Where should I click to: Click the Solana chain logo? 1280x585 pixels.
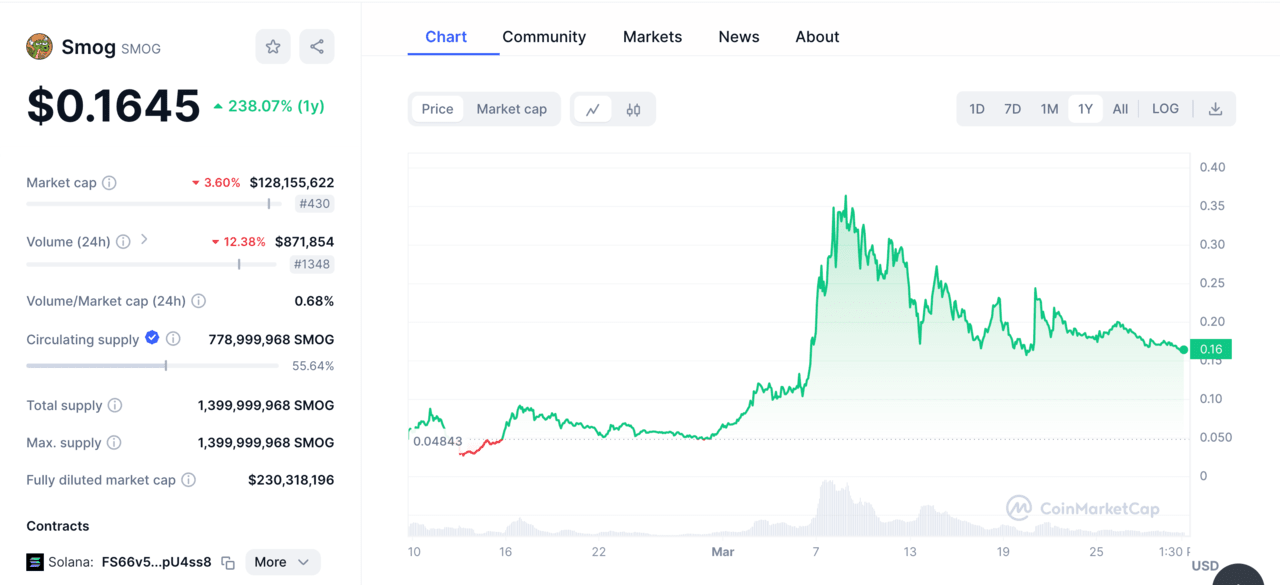(x=35, y=562)
